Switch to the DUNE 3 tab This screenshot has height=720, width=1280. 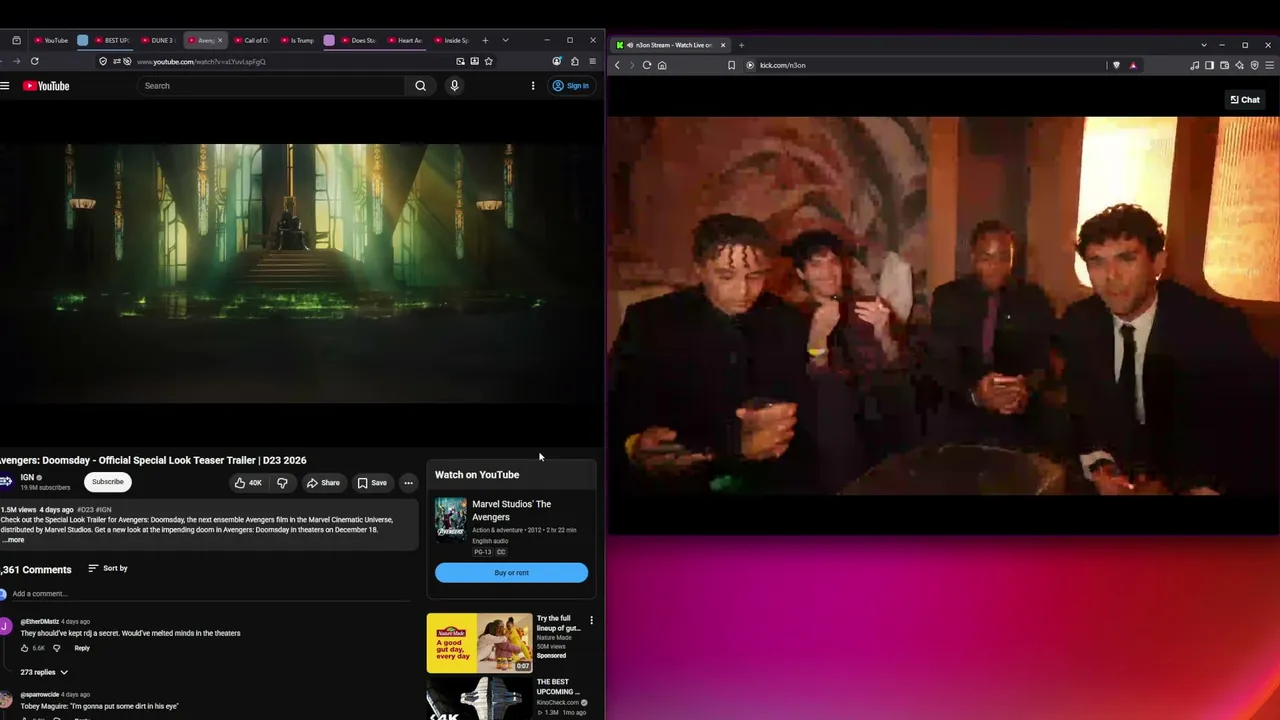pyautogui.click(x=158, y=40)
